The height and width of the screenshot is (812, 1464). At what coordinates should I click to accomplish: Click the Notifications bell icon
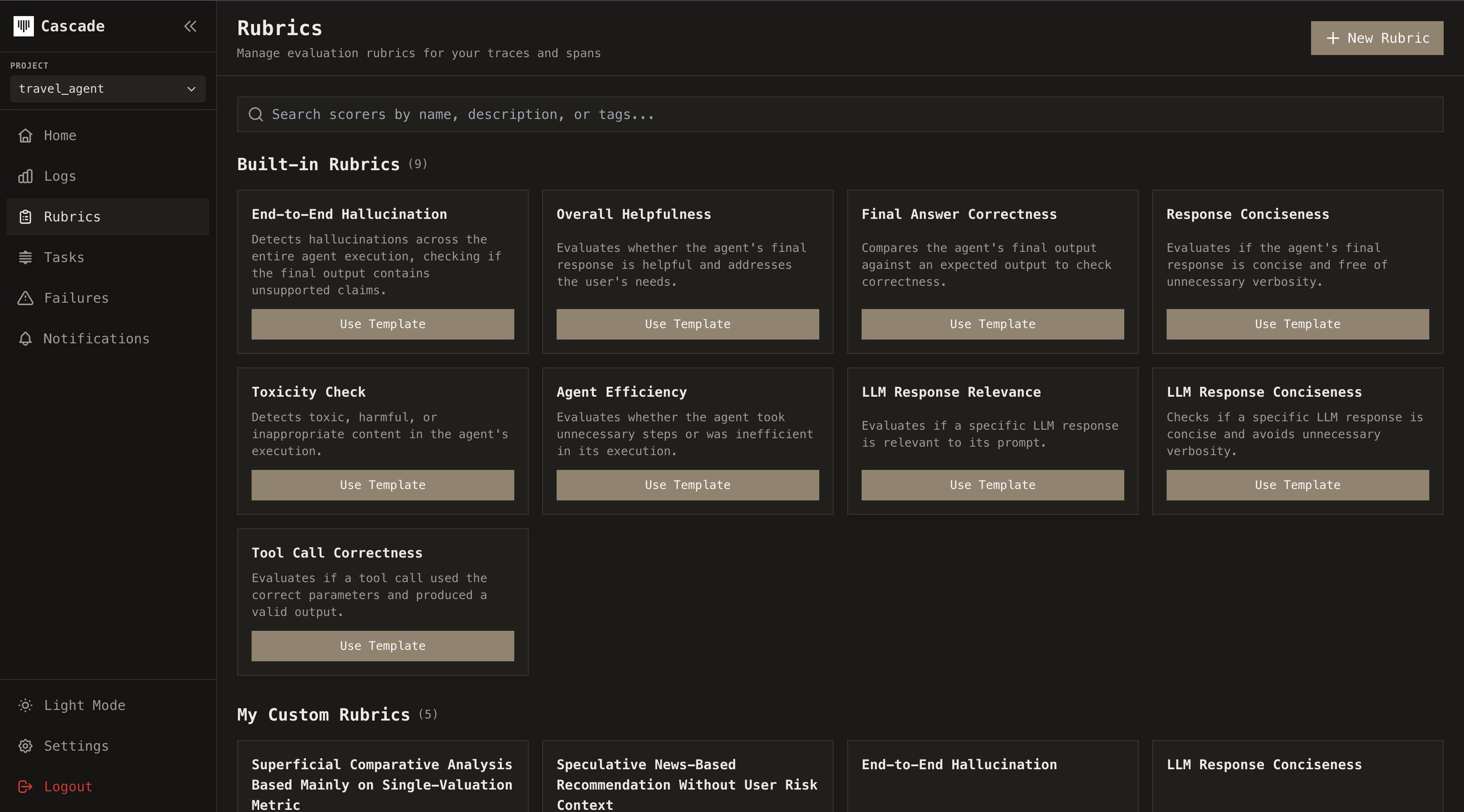[25, 338]
